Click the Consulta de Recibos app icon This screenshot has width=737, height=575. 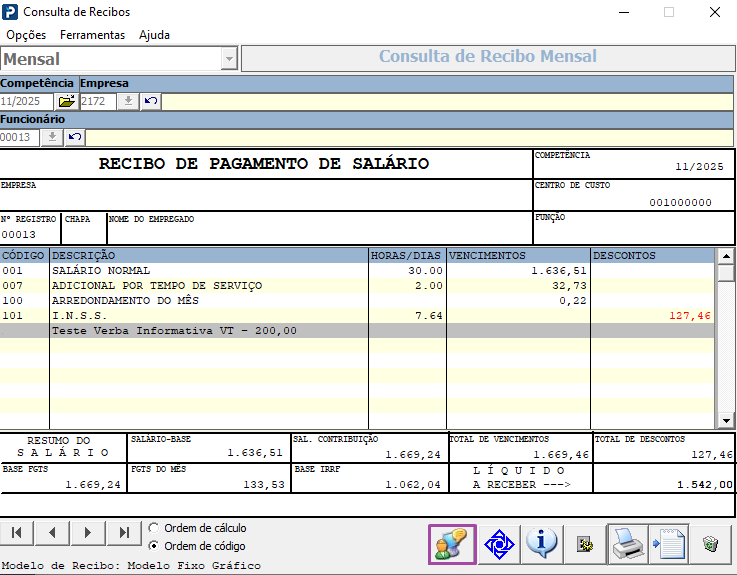[x=10, y=12]
